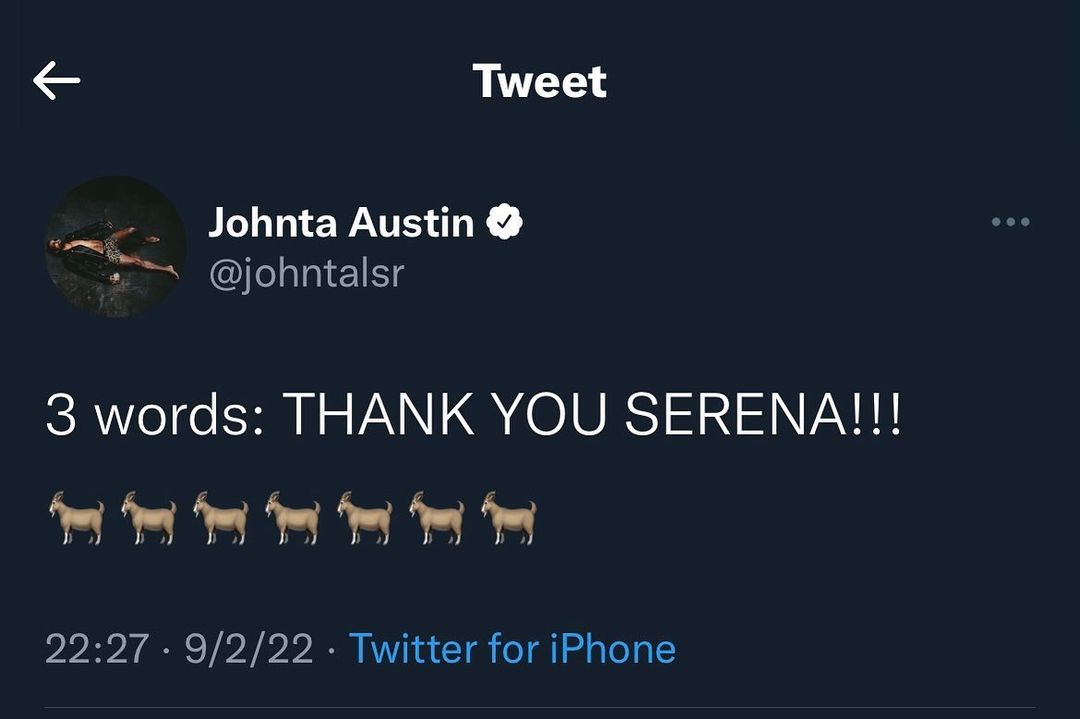Open Johnta Austin's profile picture
1080x719 pixels.
click(x=116, y=246)
